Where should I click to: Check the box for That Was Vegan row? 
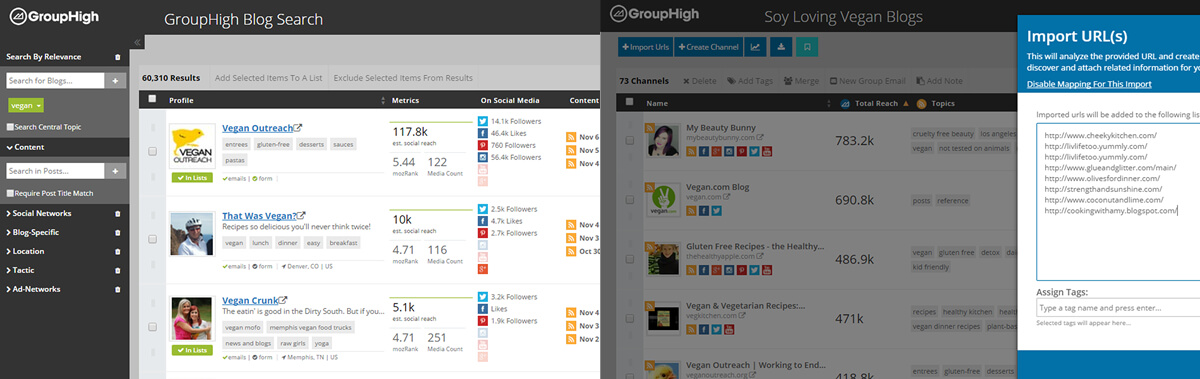152,239
